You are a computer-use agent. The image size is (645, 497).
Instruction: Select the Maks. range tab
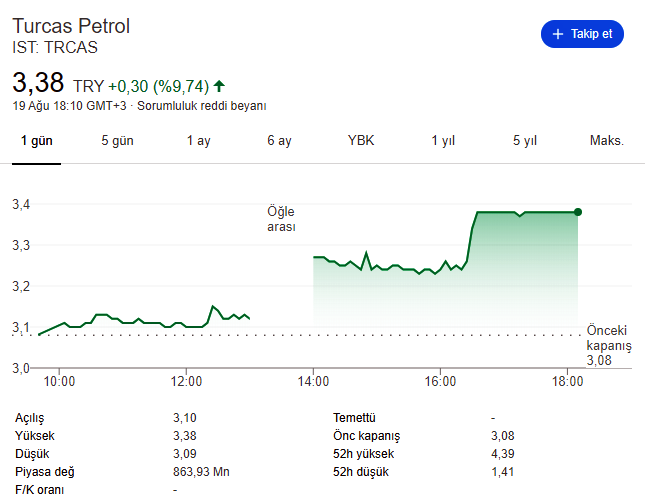606,141
